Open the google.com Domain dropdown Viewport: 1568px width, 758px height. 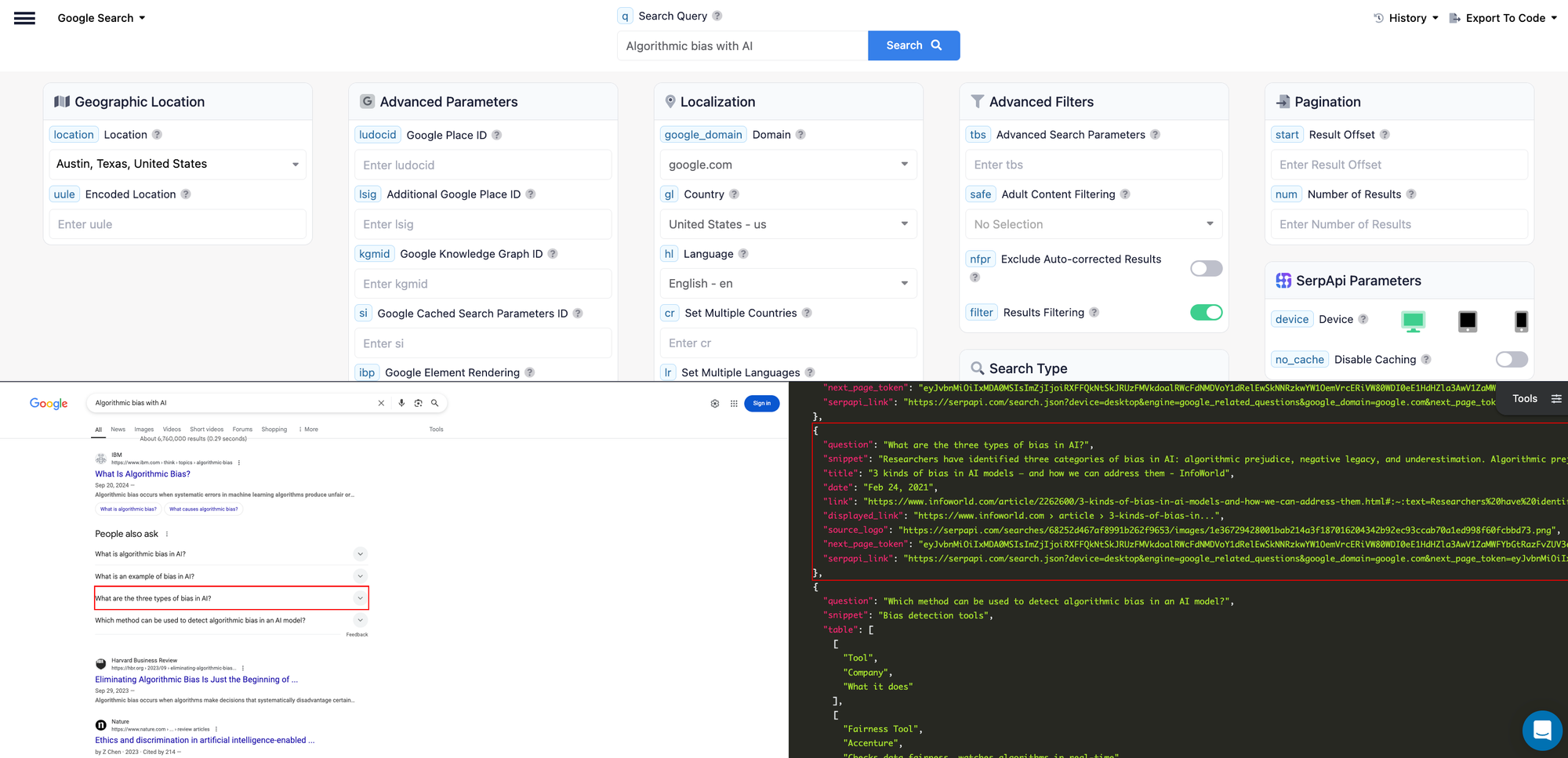coord(789,165)
